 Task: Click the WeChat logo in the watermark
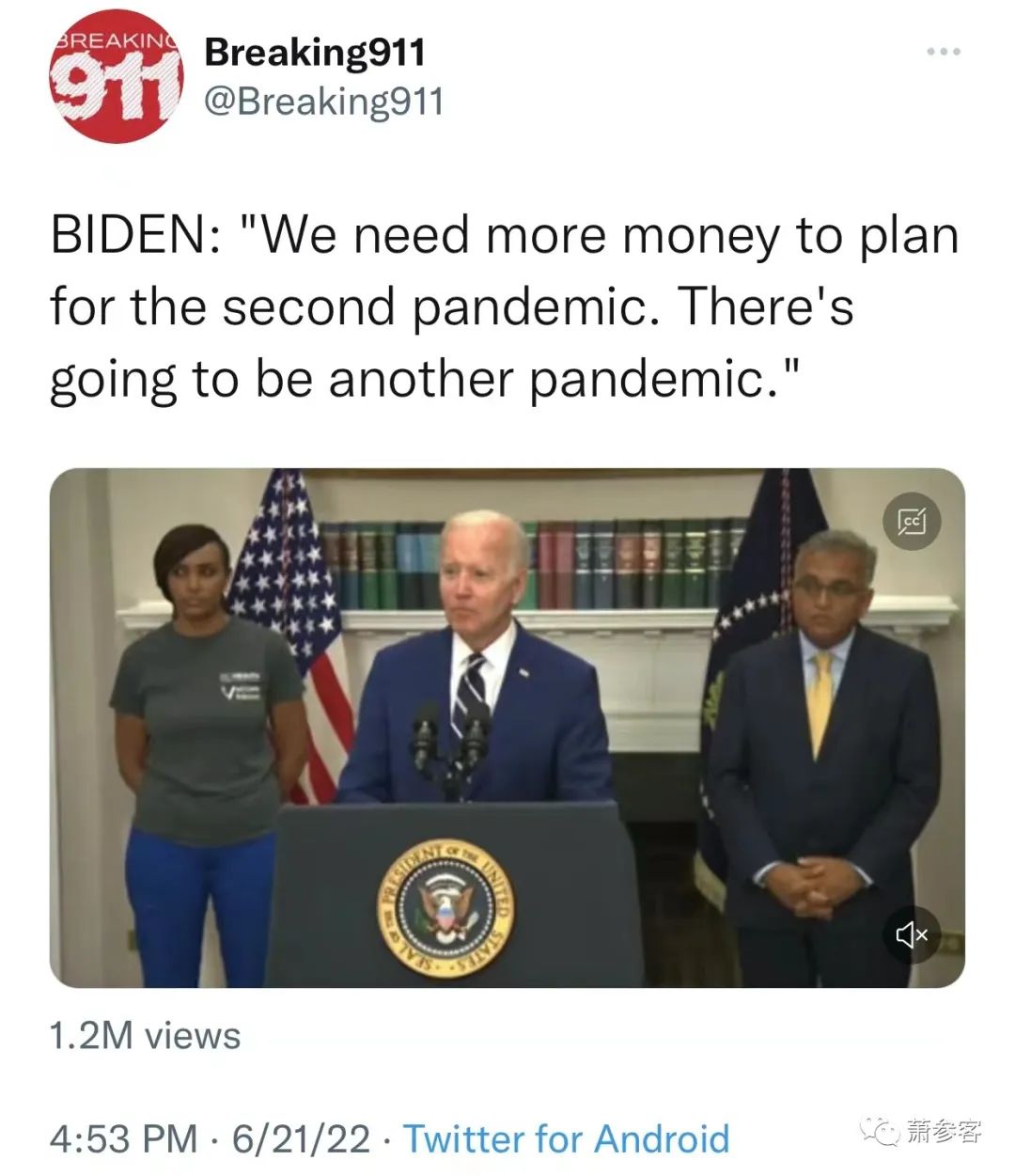(x=882, y=1131)
